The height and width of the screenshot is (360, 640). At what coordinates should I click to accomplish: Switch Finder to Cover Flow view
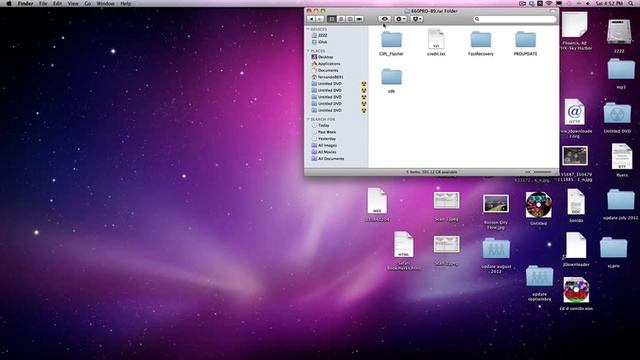[359, 19]
